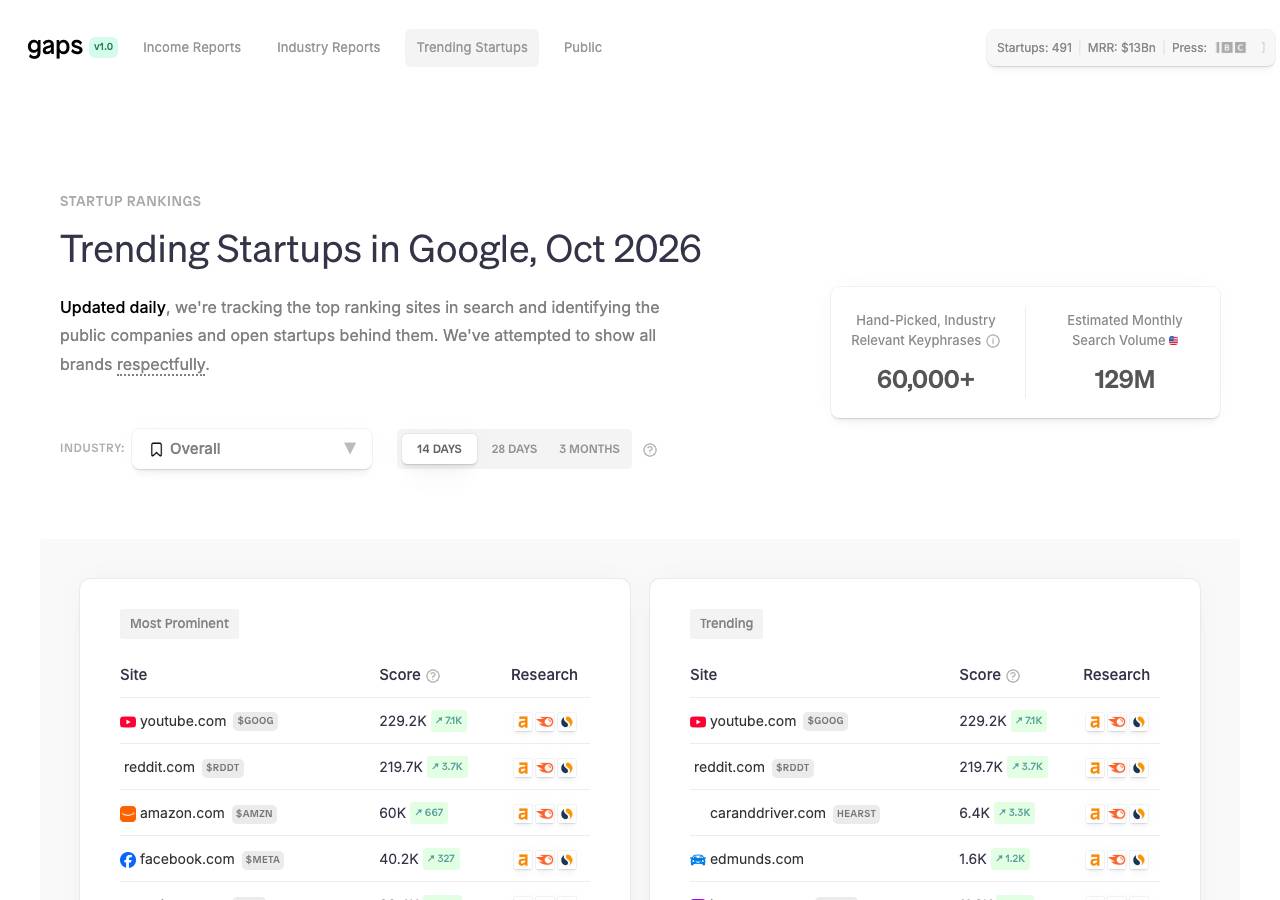Click the help icon beside 3 MONTHS

coord(650,450)
